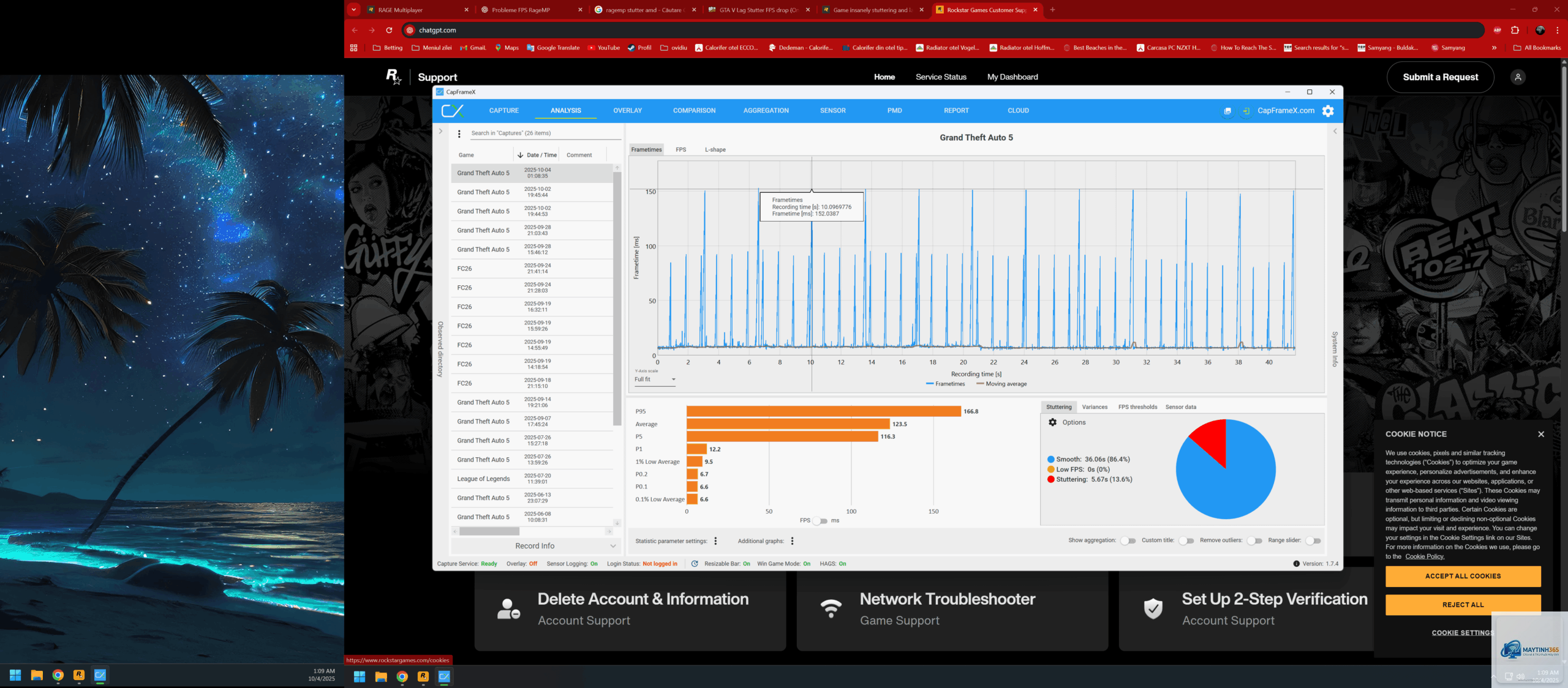1568x688 pixels.
Task: Switch to the COMPARISON tab
Action: click(694, 111)
